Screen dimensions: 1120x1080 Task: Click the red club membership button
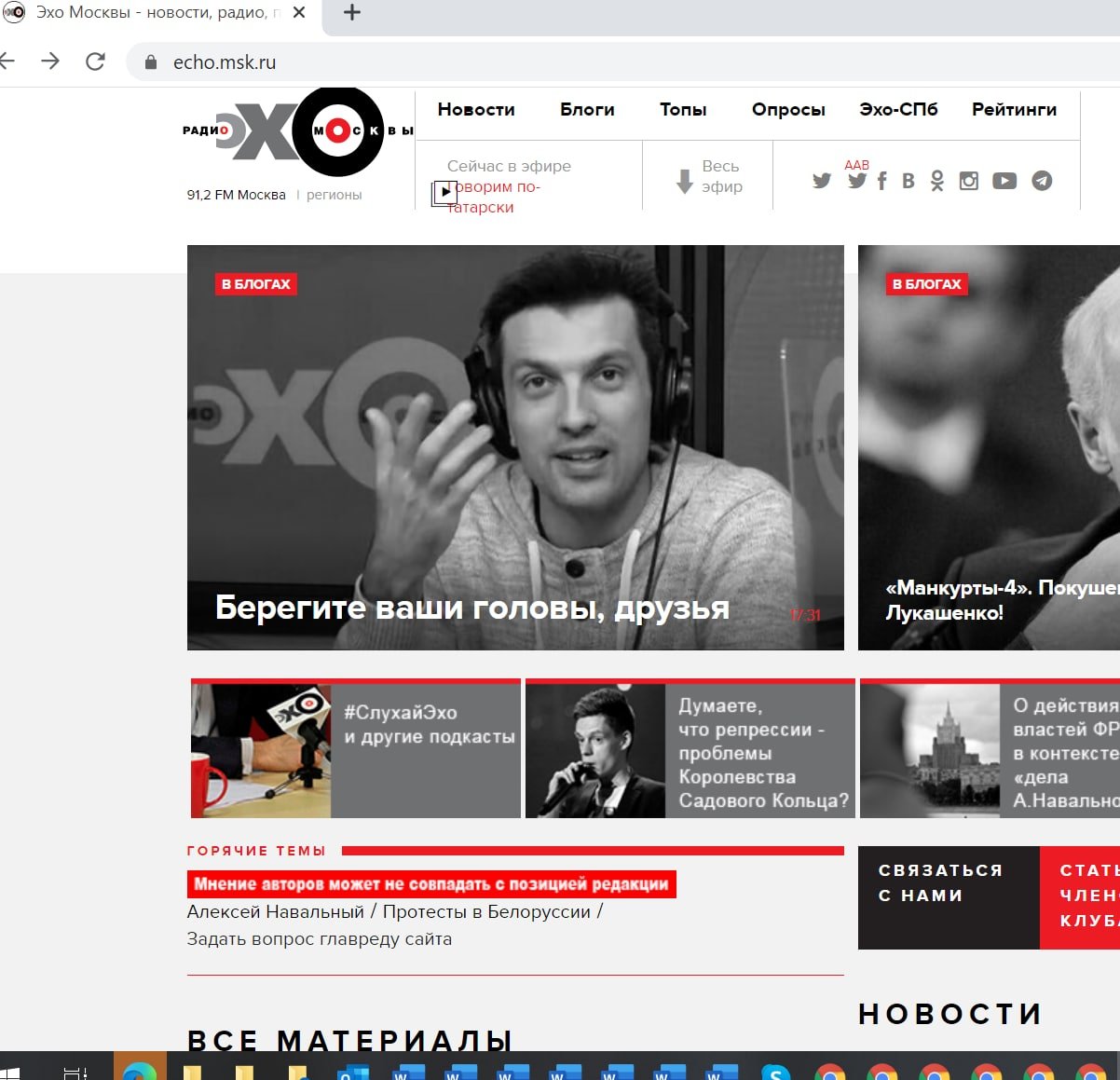tap(1080, 897)
